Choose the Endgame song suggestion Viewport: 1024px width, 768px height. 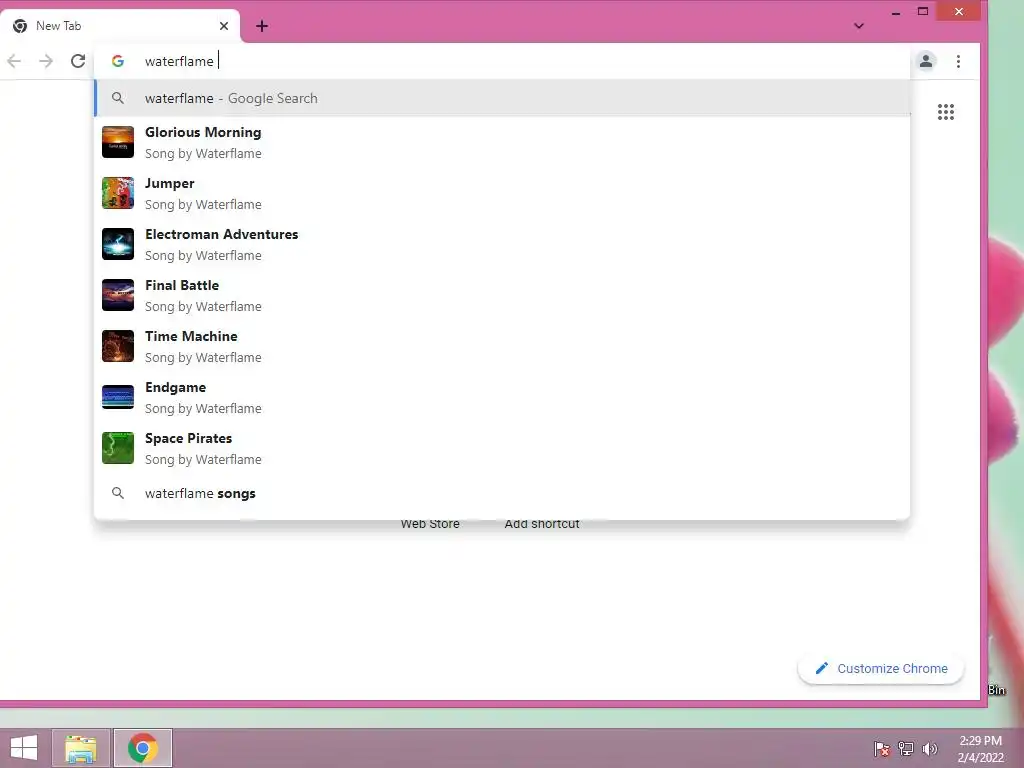(x=502, y=397)
